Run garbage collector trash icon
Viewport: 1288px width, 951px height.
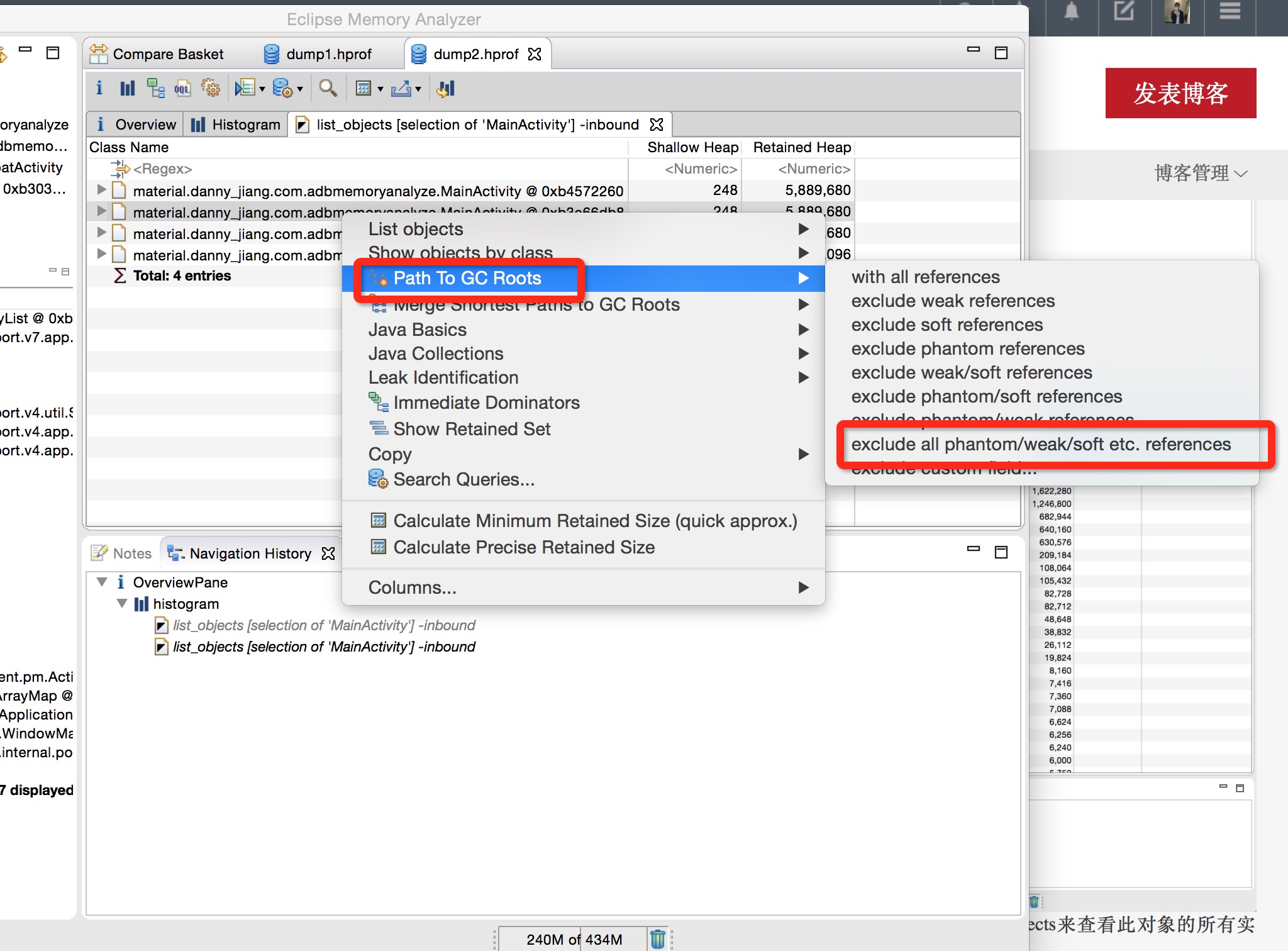pos(657,939)
